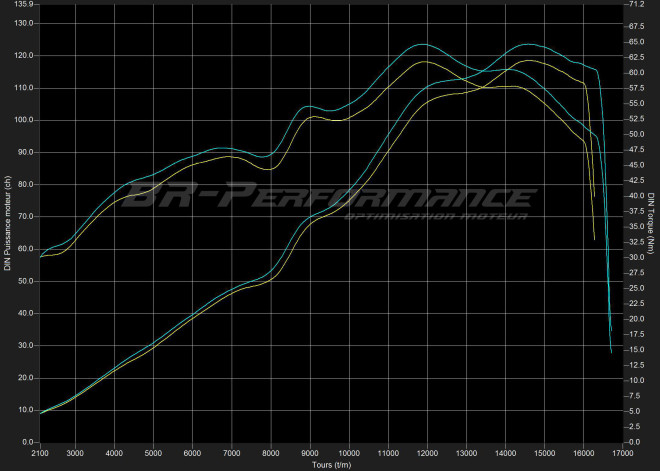Click the 14000 tick on the rpm axis

coord(505,452)
